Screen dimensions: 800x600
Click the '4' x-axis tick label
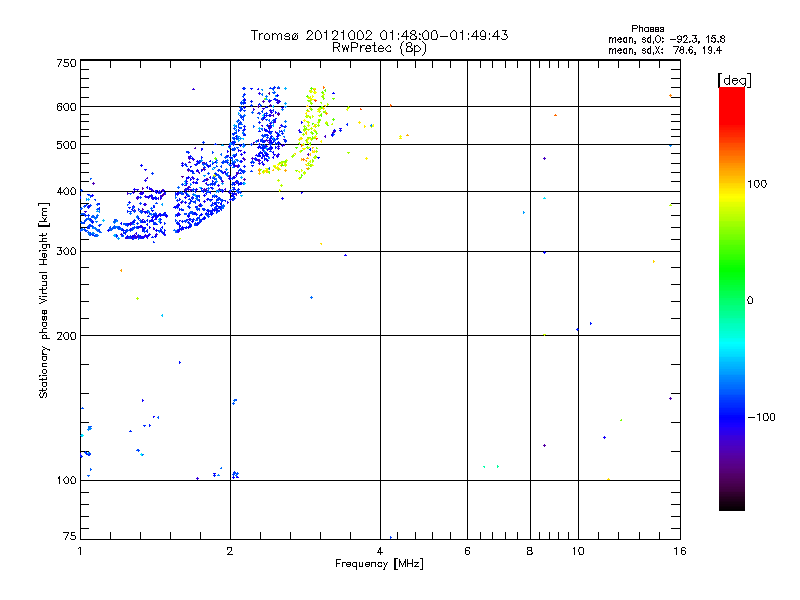380,551
